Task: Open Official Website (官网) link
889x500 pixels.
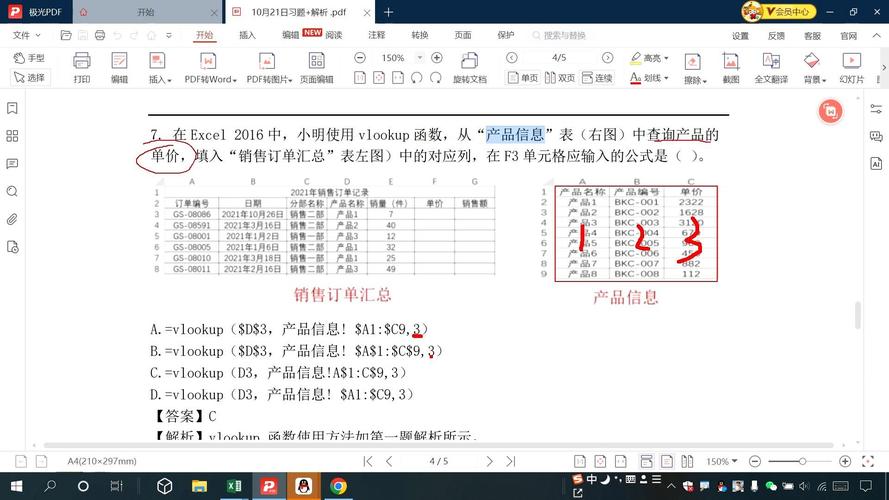Action: point(849,36)
